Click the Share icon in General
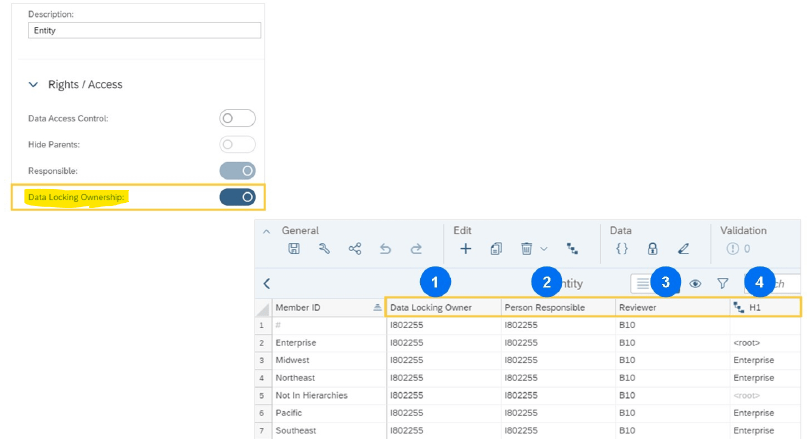 (355, 249)
